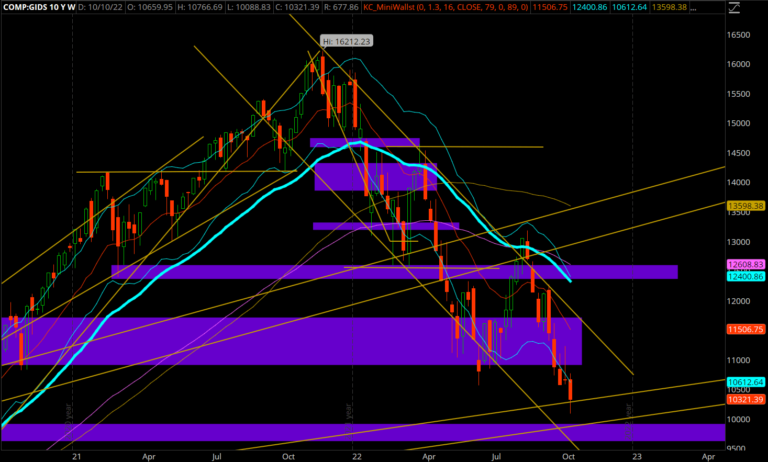Click the Apr label at far right of time axis
The image size is (768, 462).
708,456
